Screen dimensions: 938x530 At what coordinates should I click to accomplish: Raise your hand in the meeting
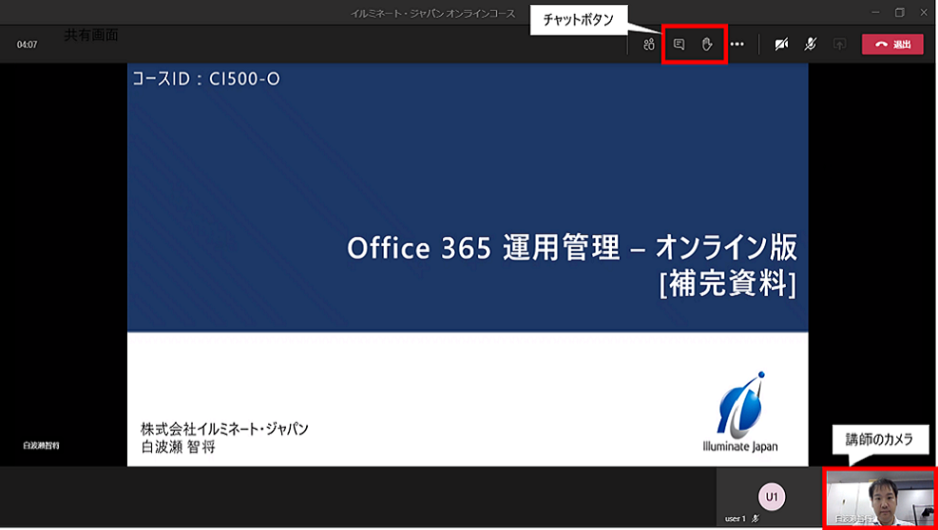click(x=707, y=44)
